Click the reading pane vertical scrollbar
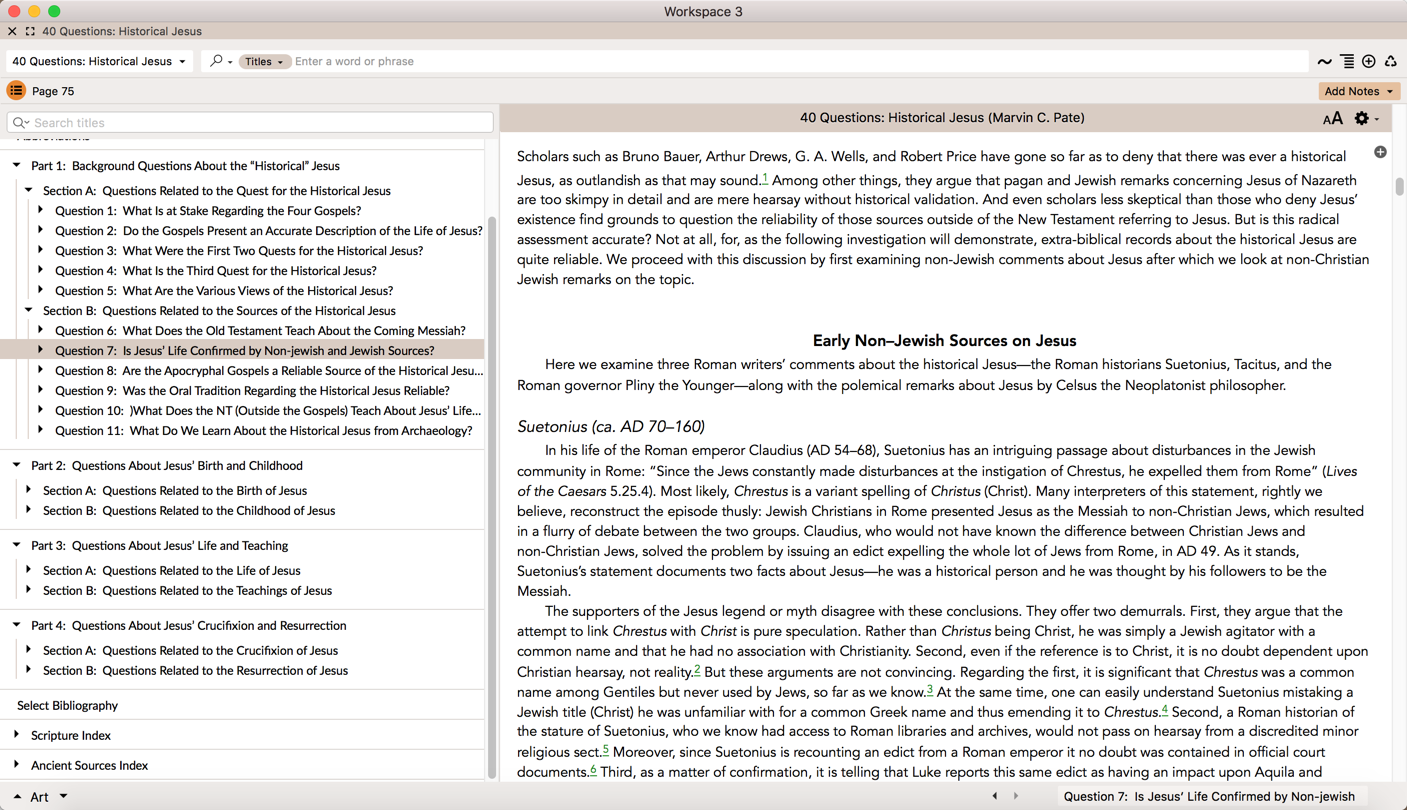Viewport: 1407px width, 810px height. click(x=1399, y=188)
